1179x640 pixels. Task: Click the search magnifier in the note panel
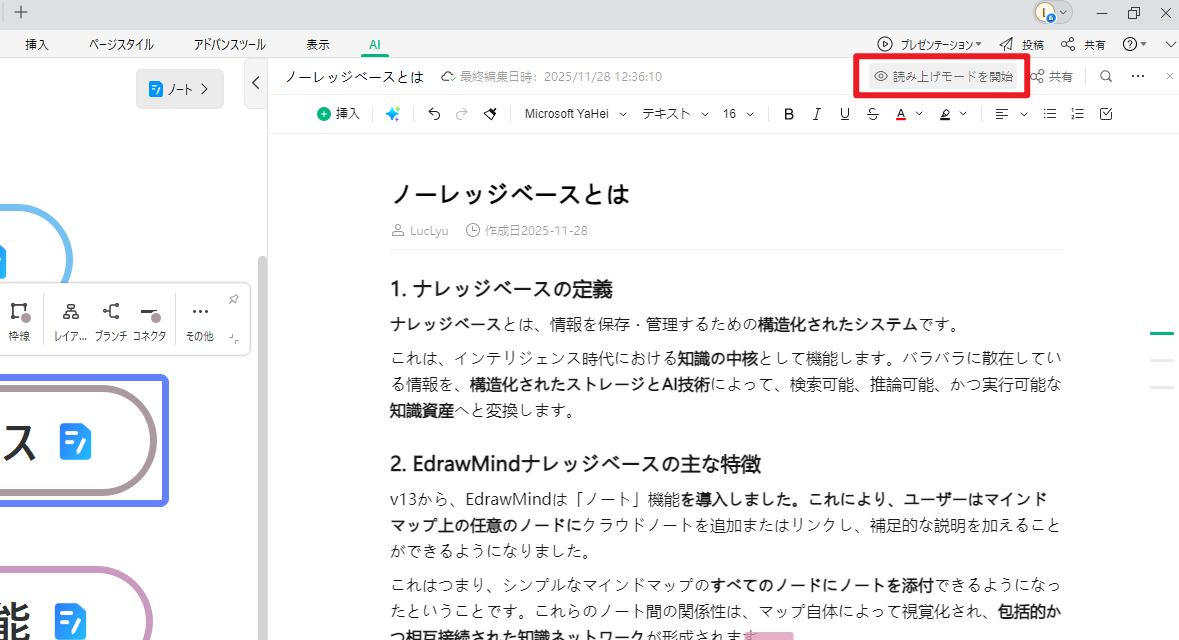click(1105, 75)
